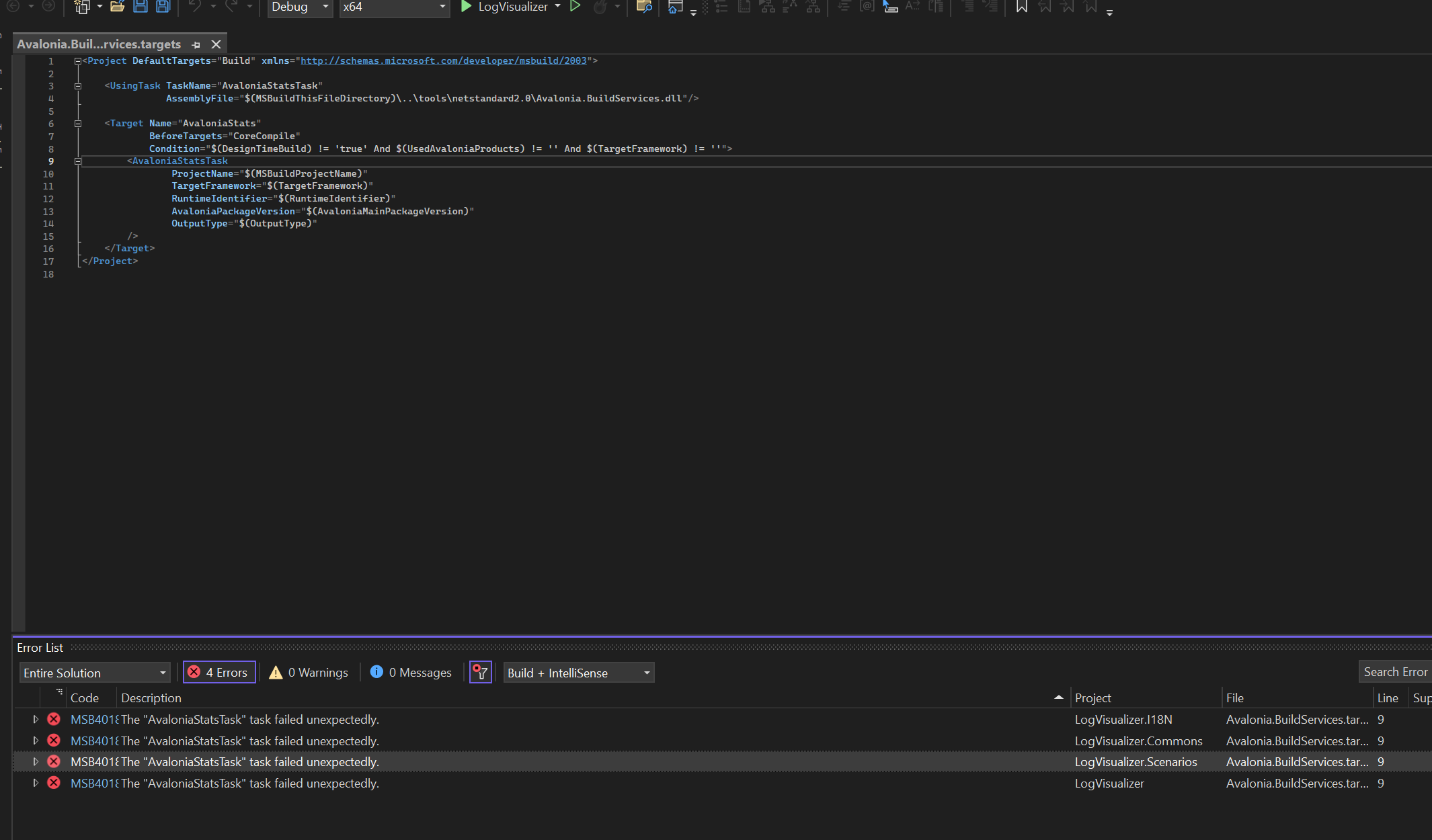Screen dimensions: 1432x840
Task: Toggle the 0 Messages filter
Action: [410, 672]
